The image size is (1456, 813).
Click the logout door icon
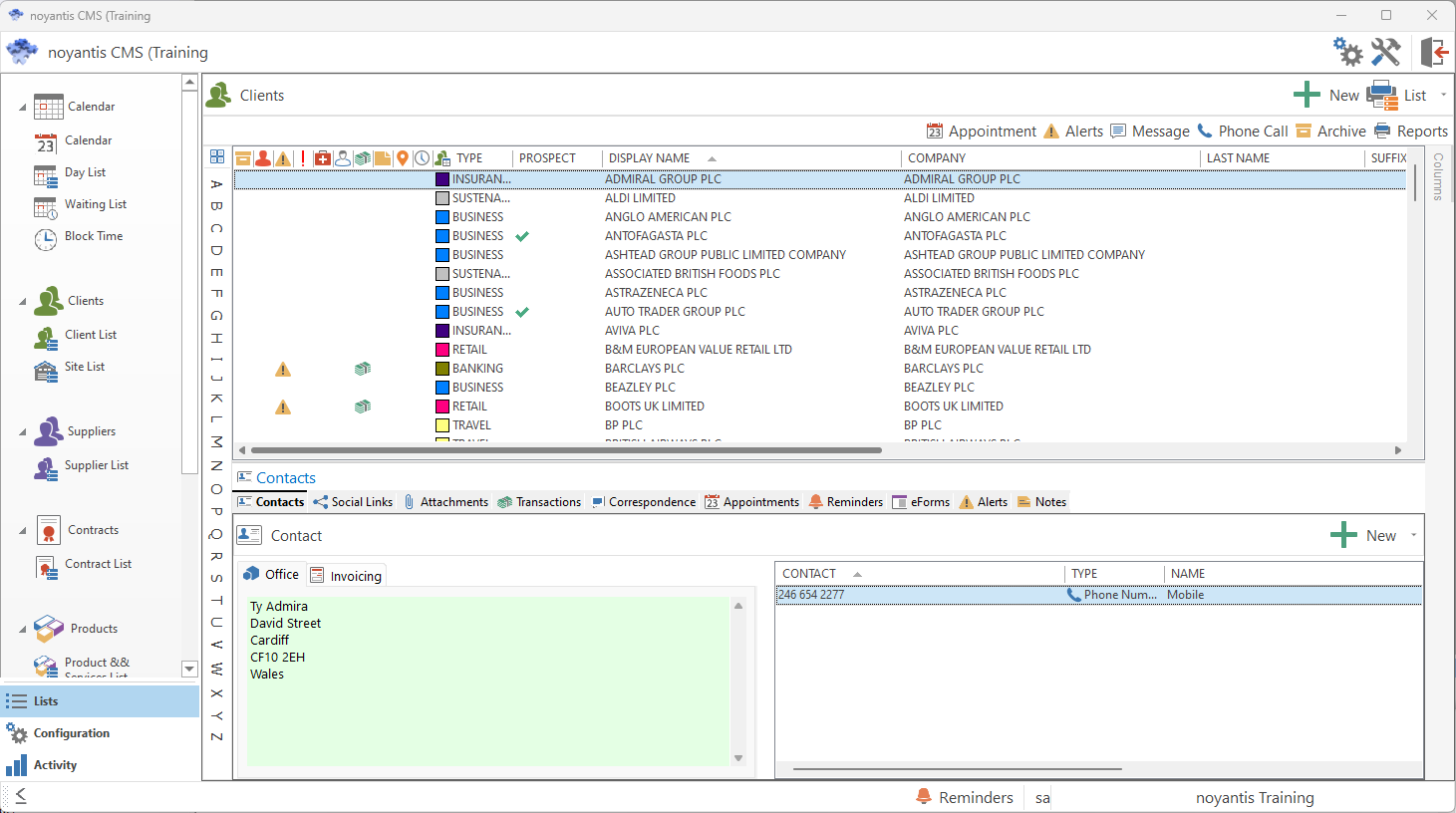[x=1433, y=52]
